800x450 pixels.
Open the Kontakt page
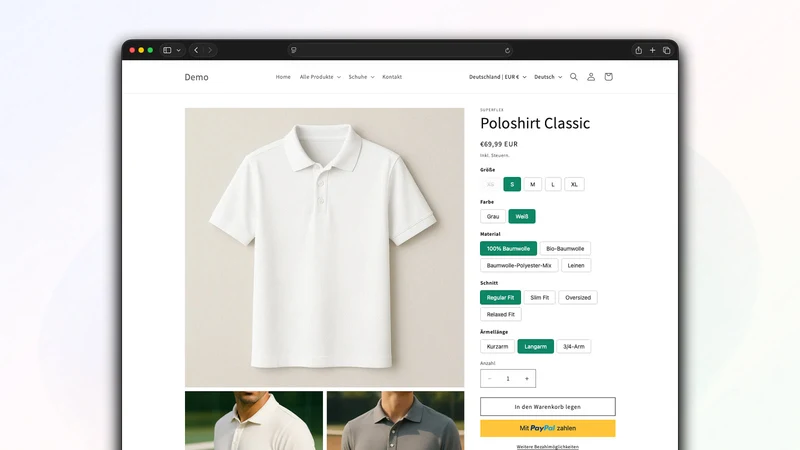[x=392, y=77]
